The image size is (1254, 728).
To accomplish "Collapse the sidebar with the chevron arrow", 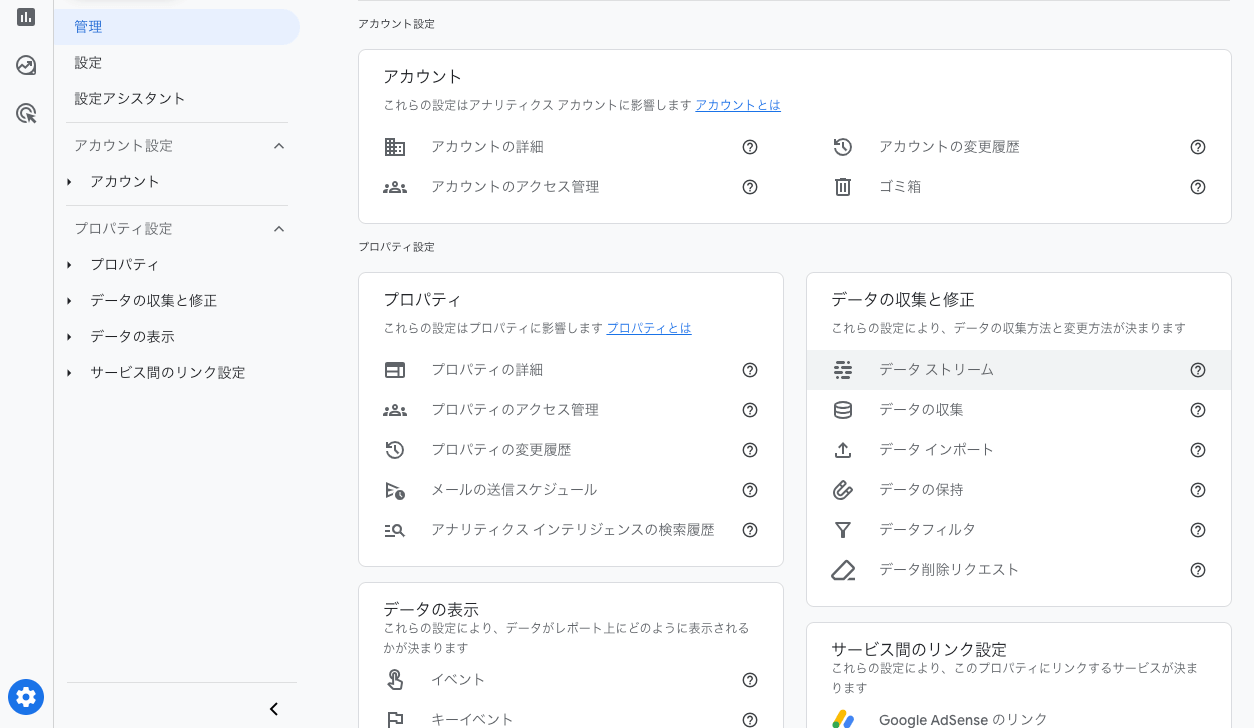I will [x=274, y=709].
